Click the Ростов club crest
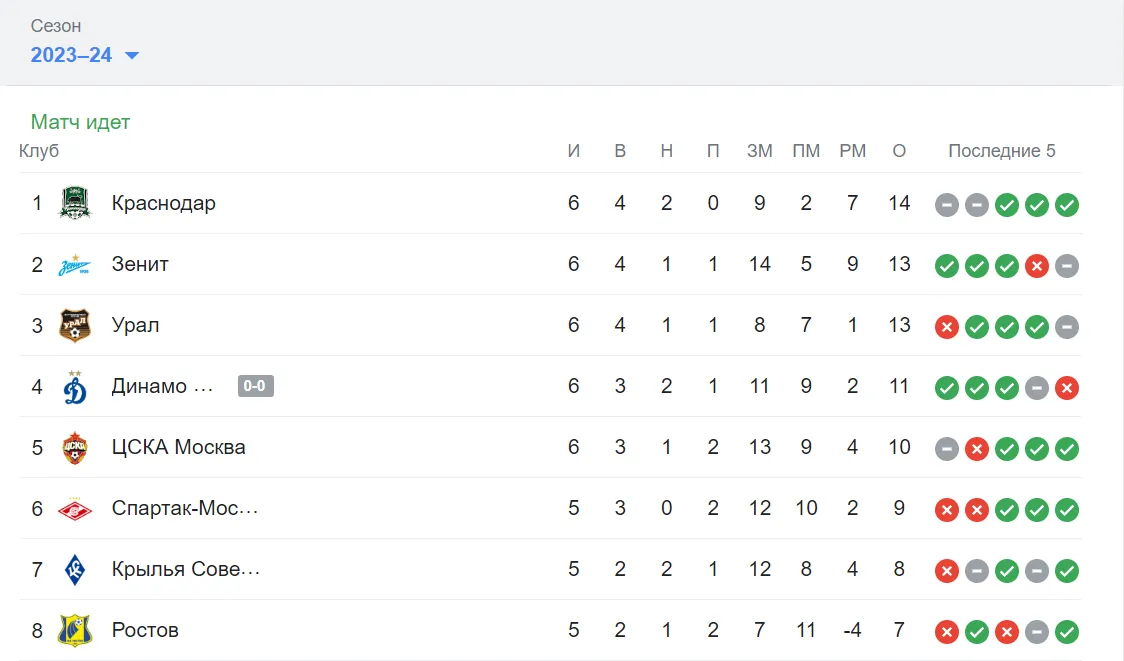Screen dimensions: 1124x661 (75, 630)
